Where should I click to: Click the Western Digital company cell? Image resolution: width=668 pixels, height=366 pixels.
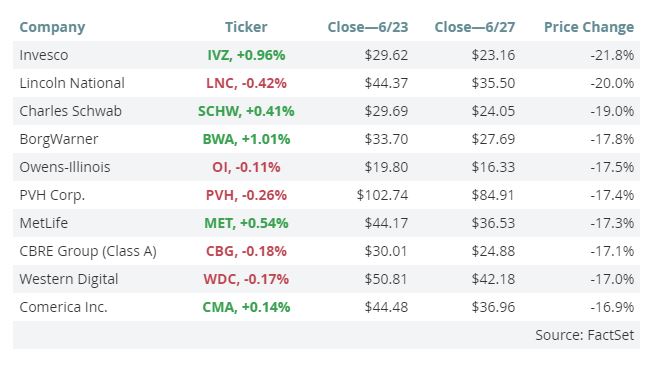coord(69,280)
